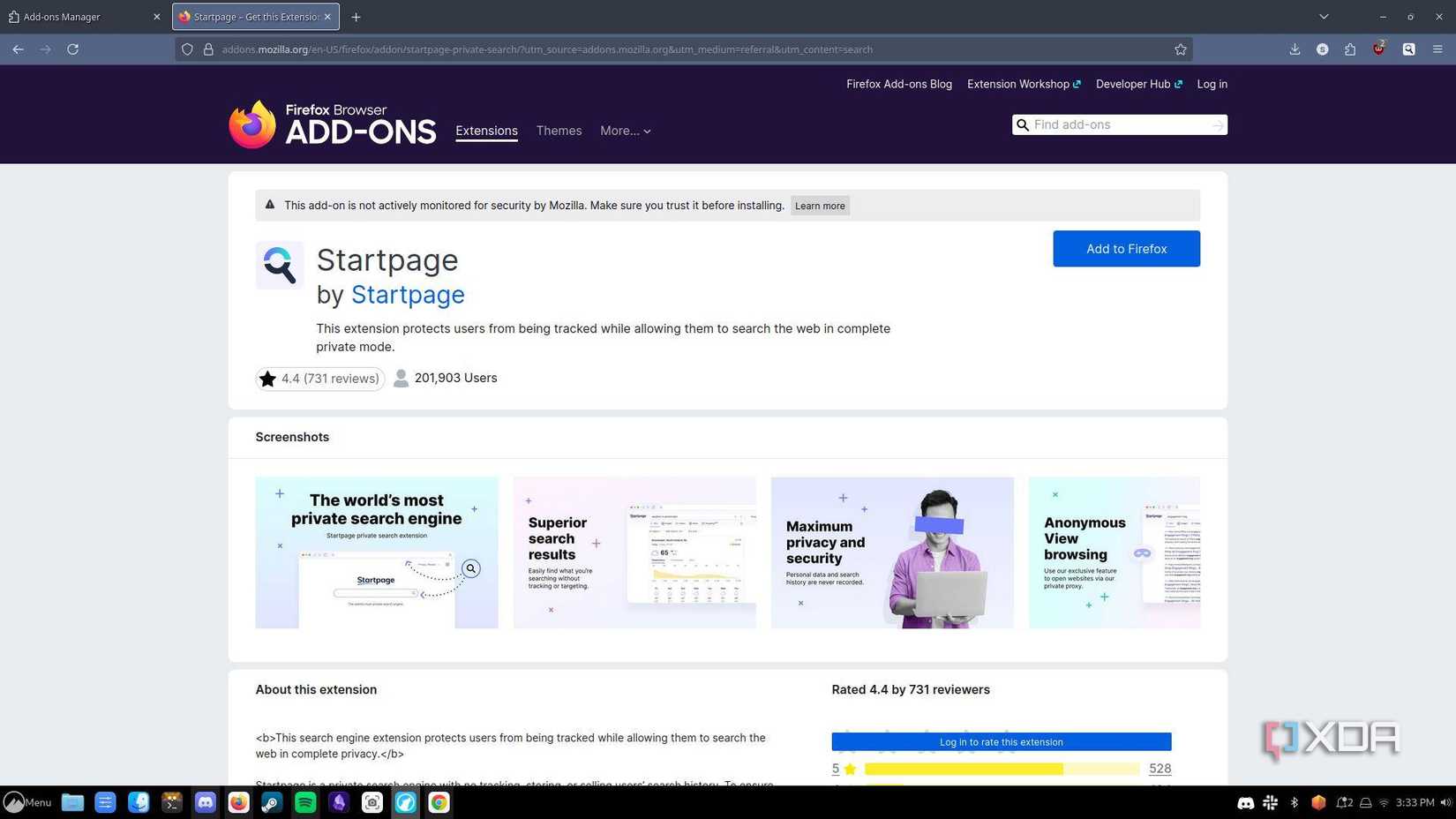
Task: Switch to the Add-ons Manager tab
Action: click(x=84, y=17)
